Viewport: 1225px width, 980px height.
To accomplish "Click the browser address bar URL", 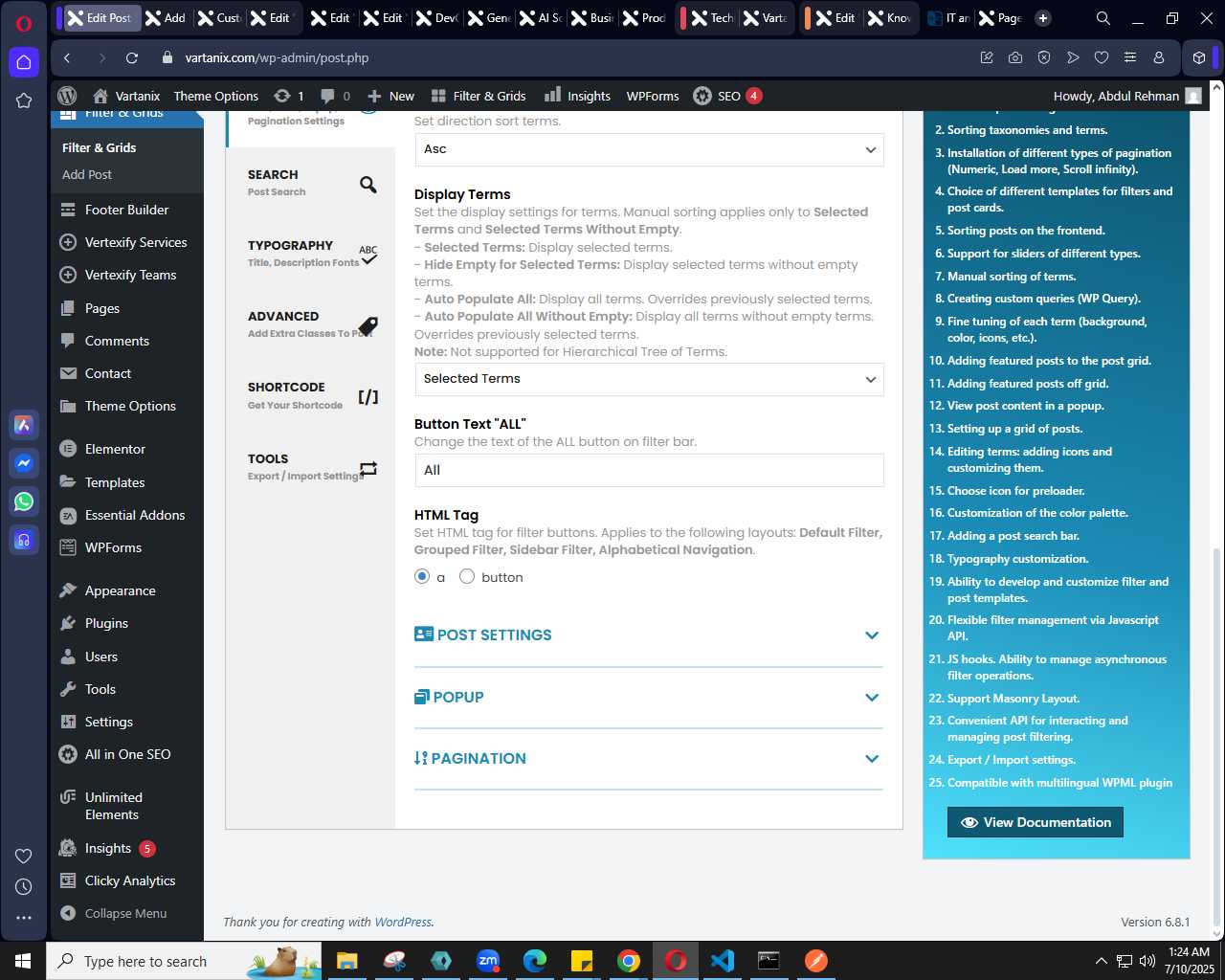I will 277,57.
